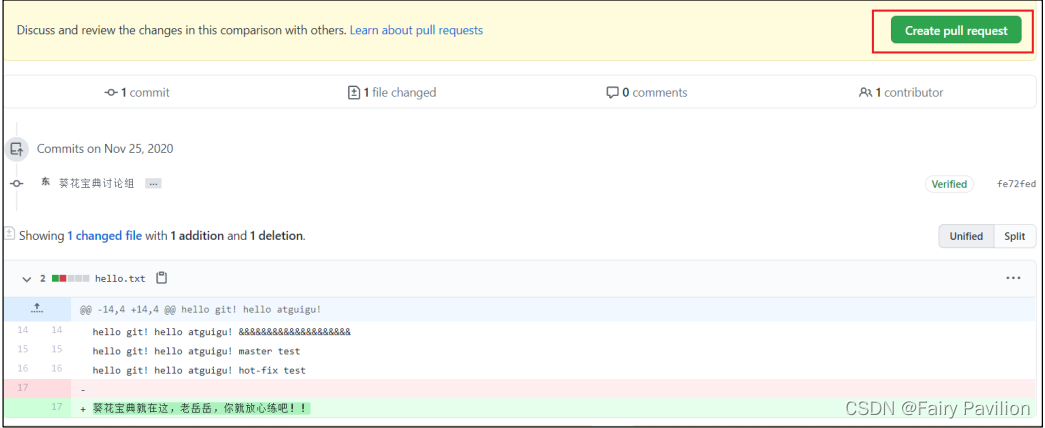Click the Verified badge
This screenshot has width=1045, height=428.
(x=949, y=184)
